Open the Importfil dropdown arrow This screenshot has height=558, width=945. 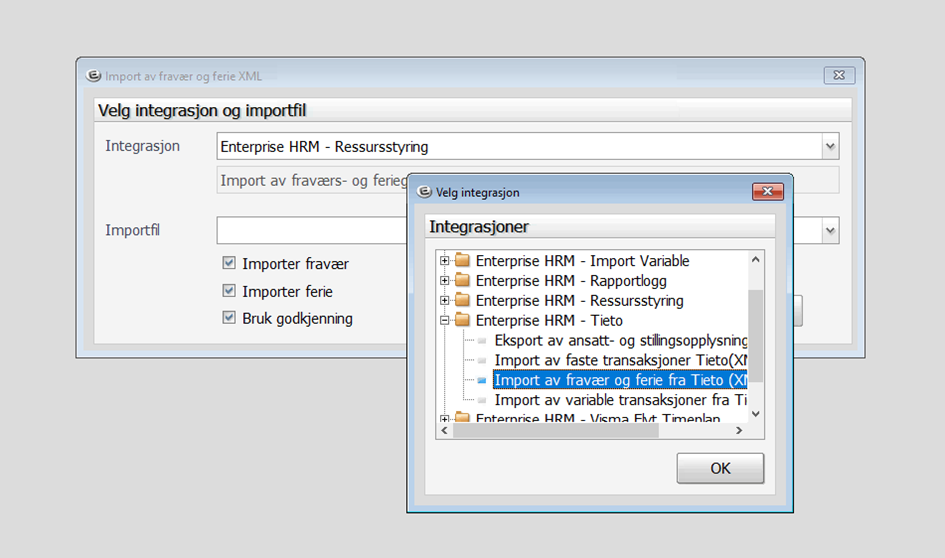coord(830,230)
